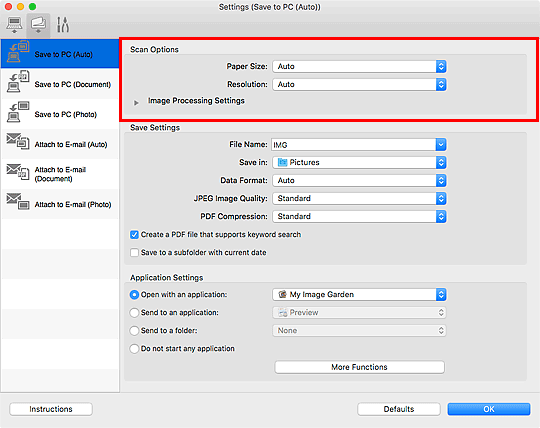Open the PDF Compression dropdown
540x428 pixels.
tap(360, 216)
